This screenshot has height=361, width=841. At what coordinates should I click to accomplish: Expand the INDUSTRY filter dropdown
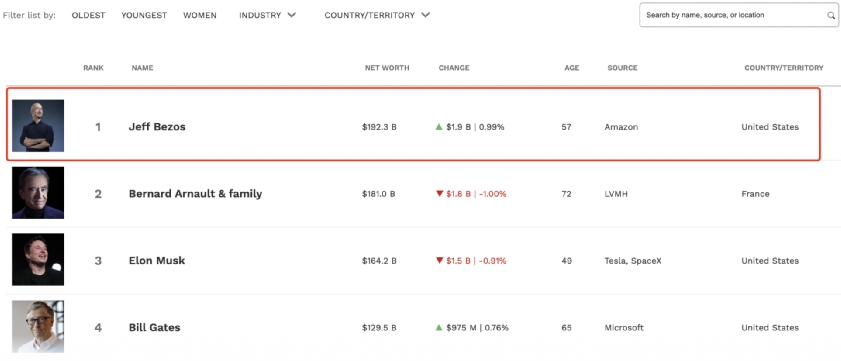267,16
